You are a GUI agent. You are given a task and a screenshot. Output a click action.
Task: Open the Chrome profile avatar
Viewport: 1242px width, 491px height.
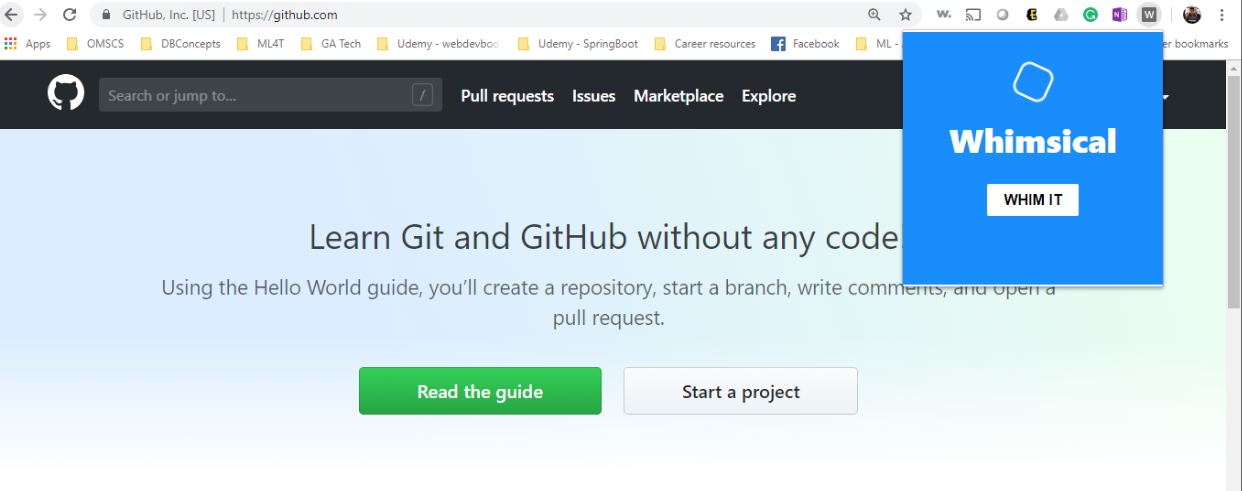point(1192,15)
